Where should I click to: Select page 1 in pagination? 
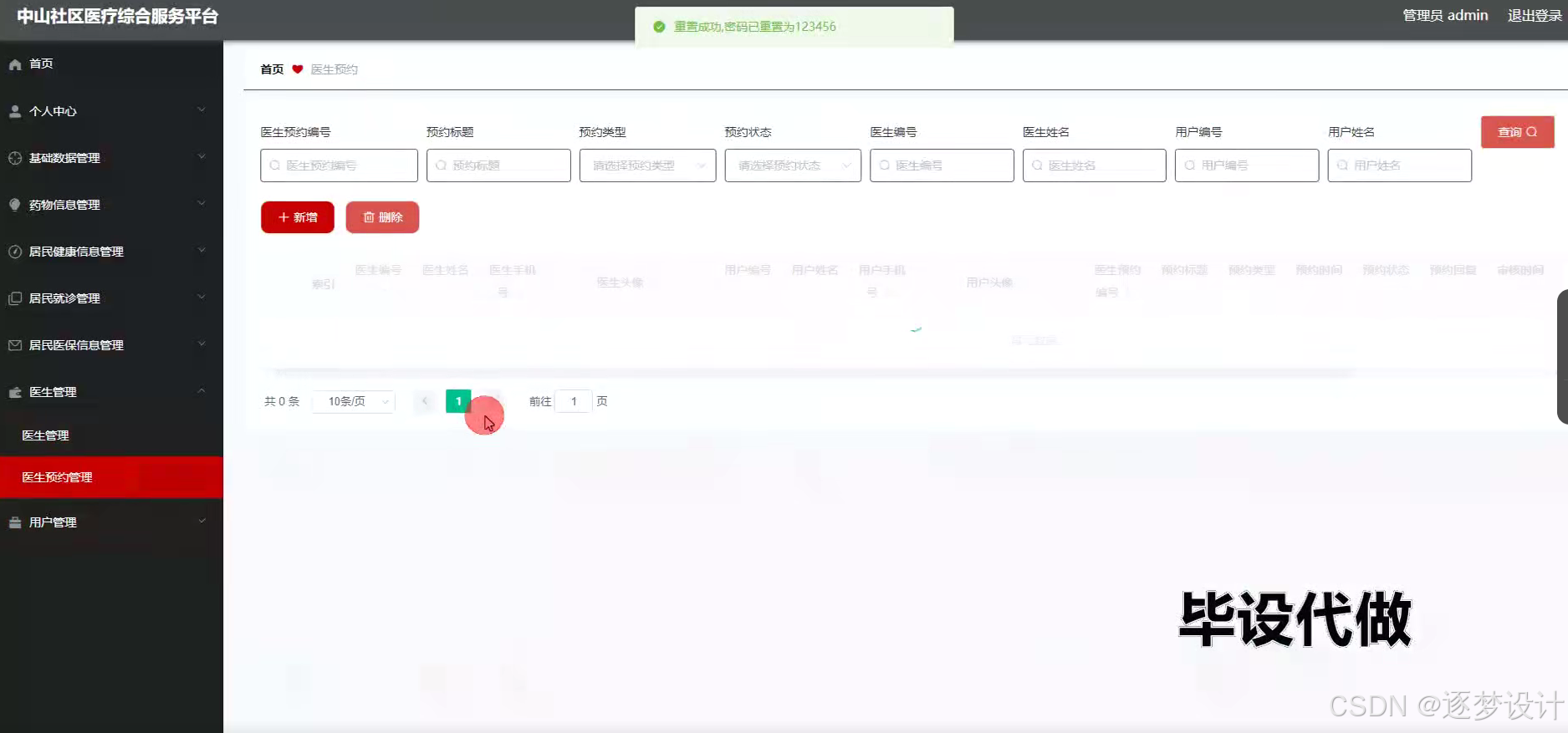458,401
